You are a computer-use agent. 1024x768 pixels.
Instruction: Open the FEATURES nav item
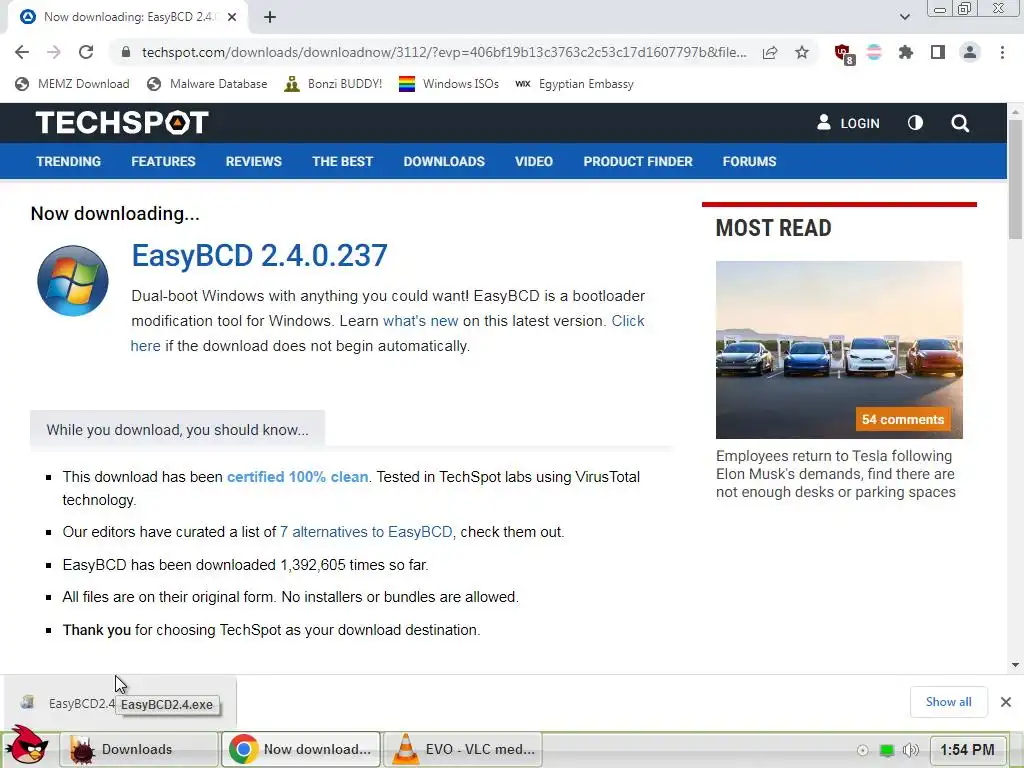tap(163, 161)
